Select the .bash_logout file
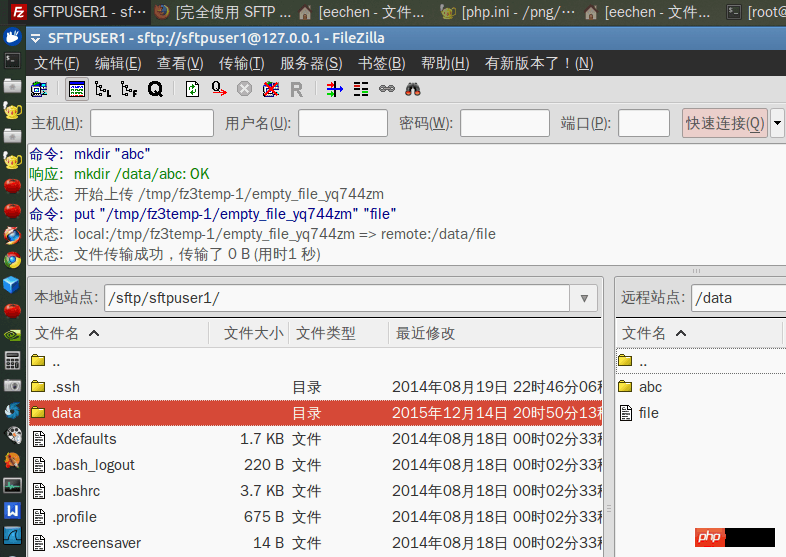This screenshot has width=786, height=557. [x=316, y=465]
